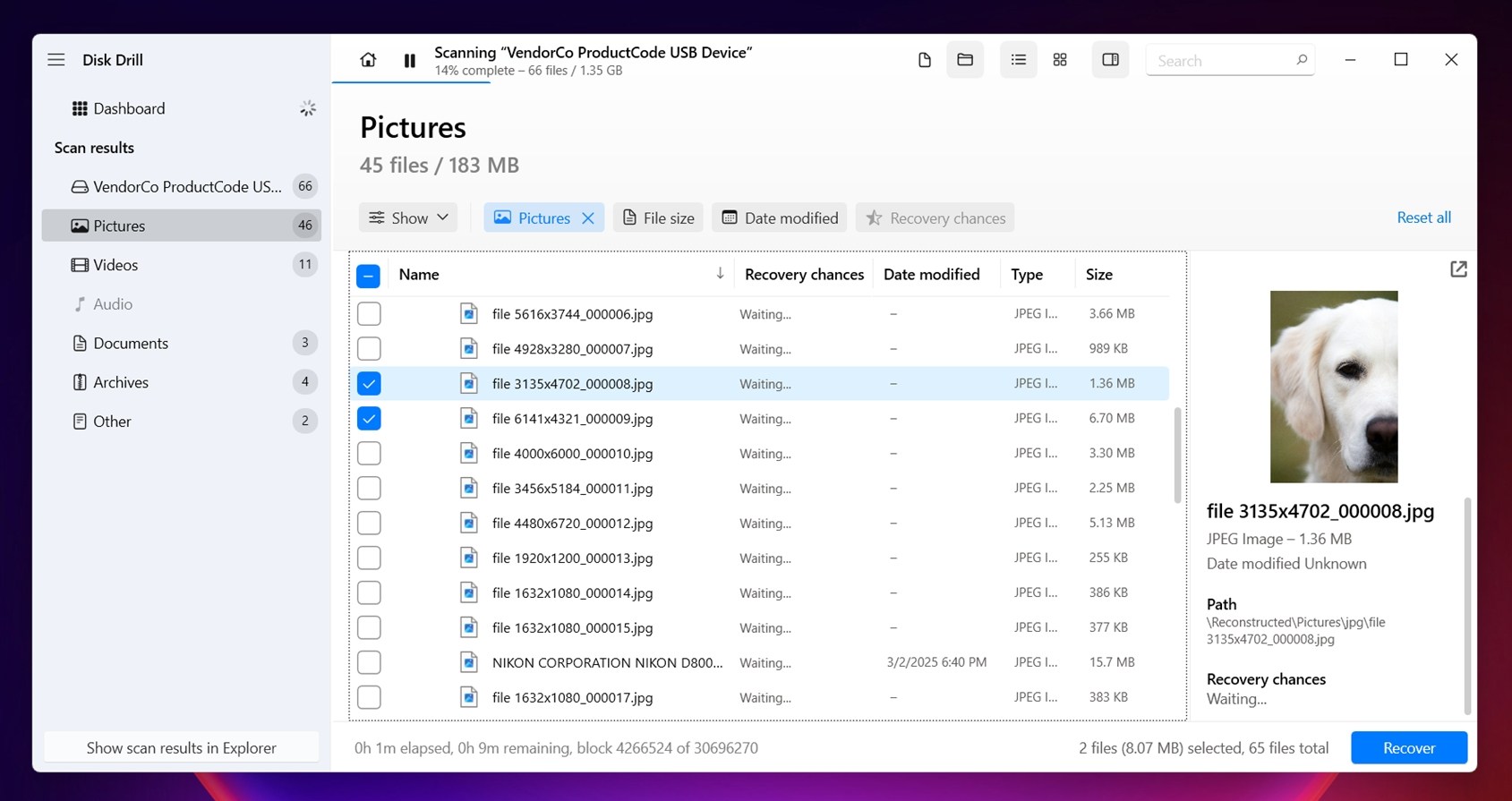Open Documents category in the sidebar

tap(131, 344)
